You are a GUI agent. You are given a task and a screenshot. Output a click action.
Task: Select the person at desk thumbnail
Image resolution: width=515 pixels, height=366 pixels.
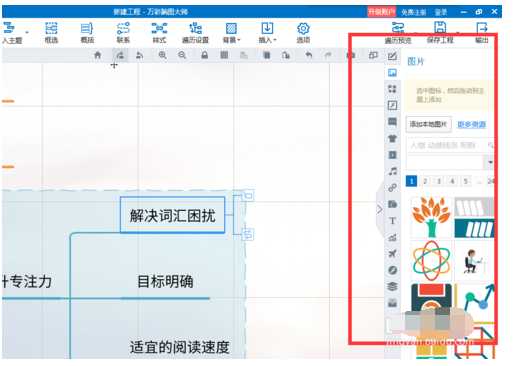pos(474,261)
